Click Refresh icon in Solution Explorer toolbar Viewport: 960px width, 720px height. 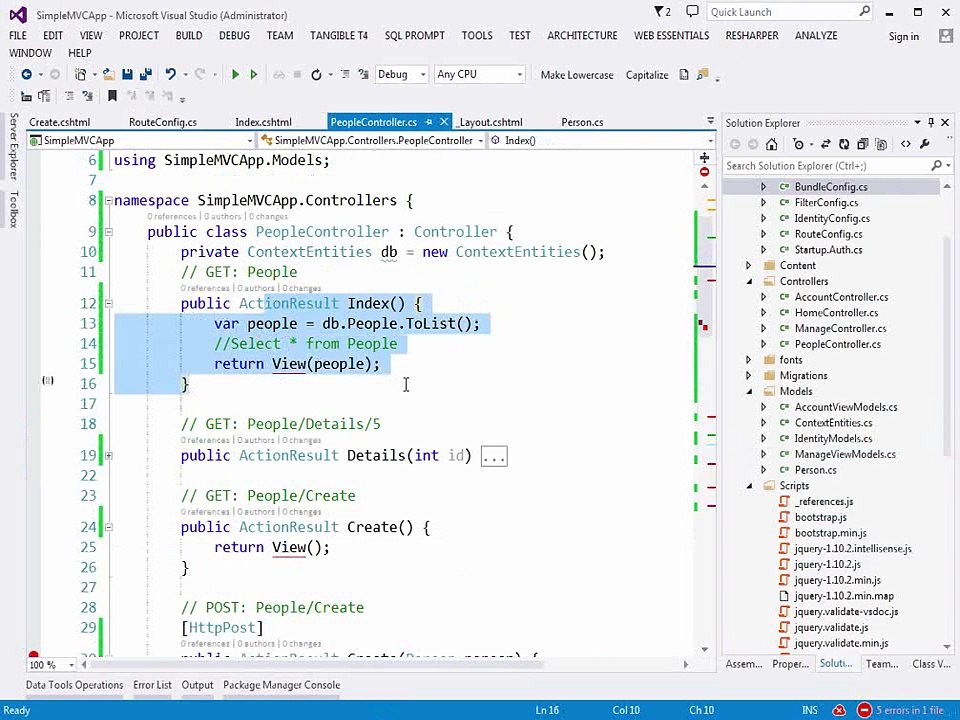pyautogui.click(x=844, y=144)
